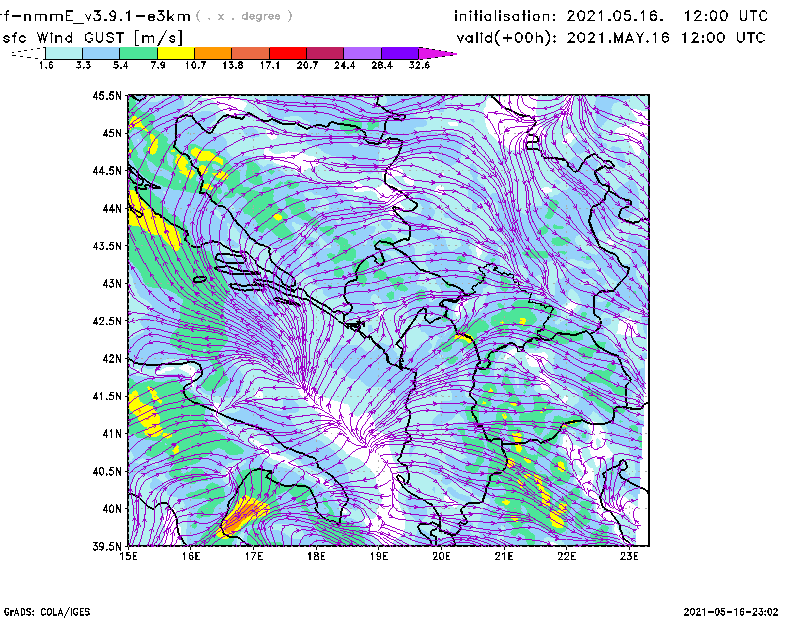Click the '43.5N' latitude label
This screenshot has height=618, width=800.
[107, 246]
